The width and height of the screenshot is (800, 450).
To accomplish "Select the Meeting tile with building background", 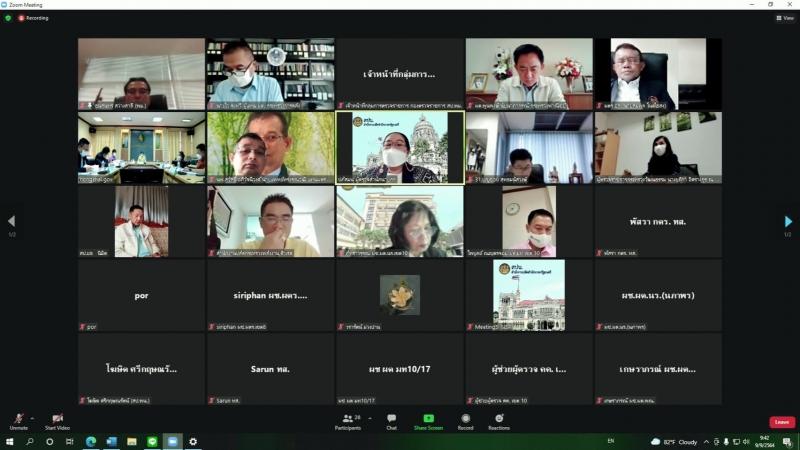I will click(529, 295).
